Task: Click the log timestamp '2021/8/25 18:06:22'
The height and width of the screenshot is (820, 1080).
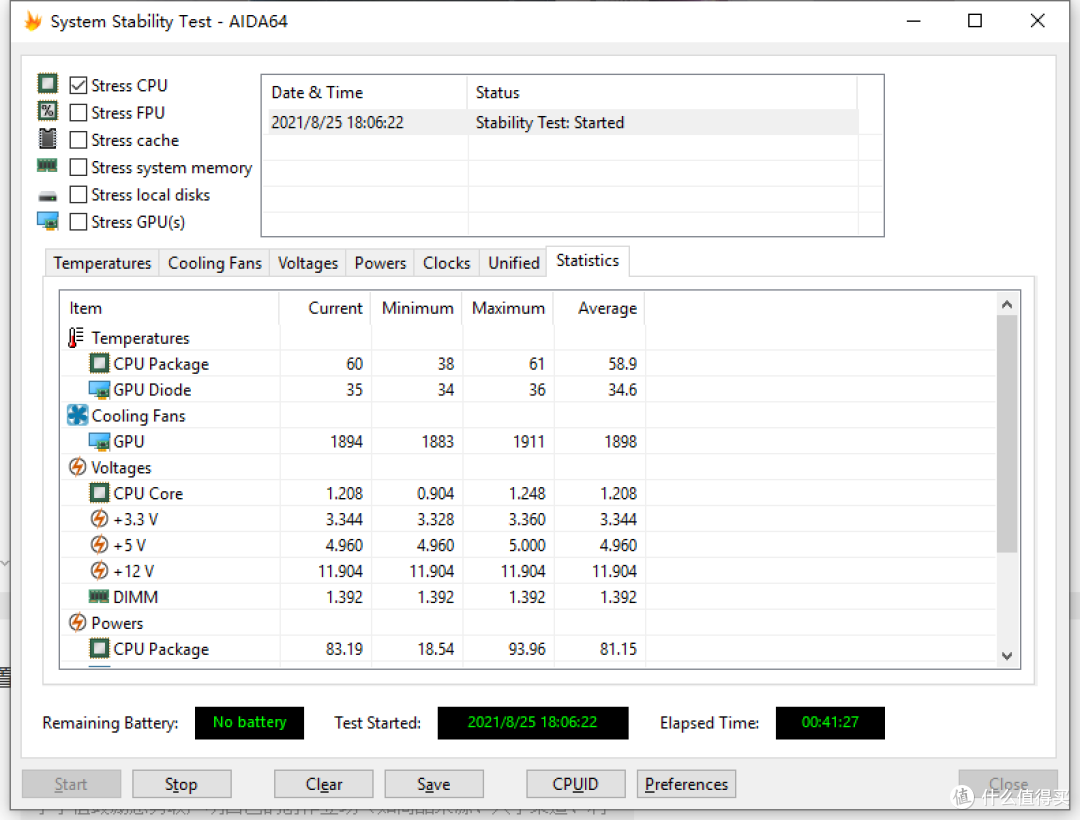Action: coord(338,123)
